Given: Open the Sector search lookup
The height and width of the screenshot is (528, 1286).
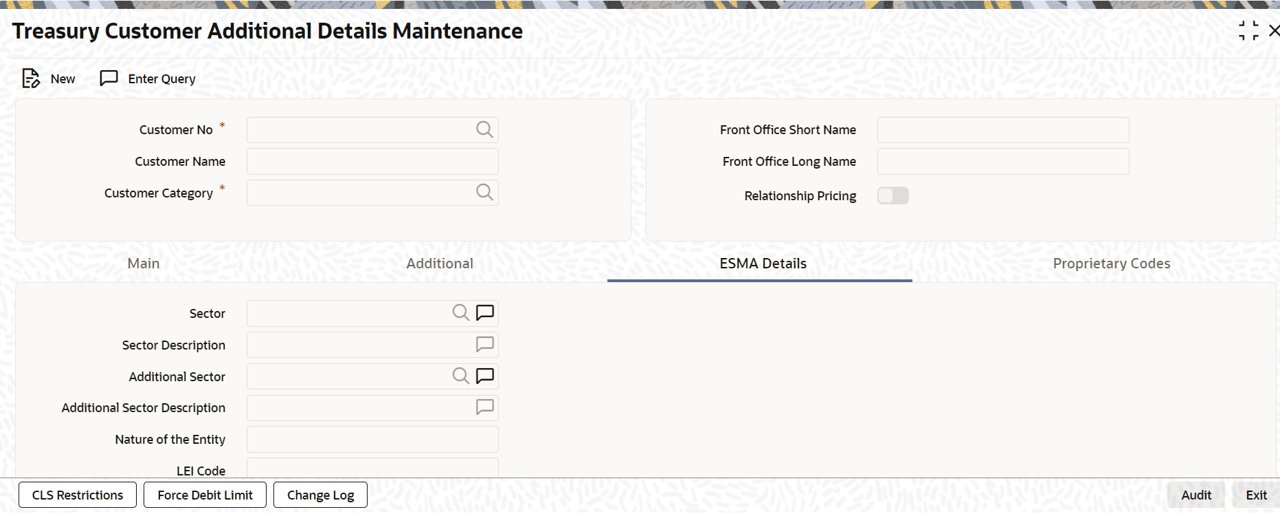Looking at the screenshot, I should point(461,313).
